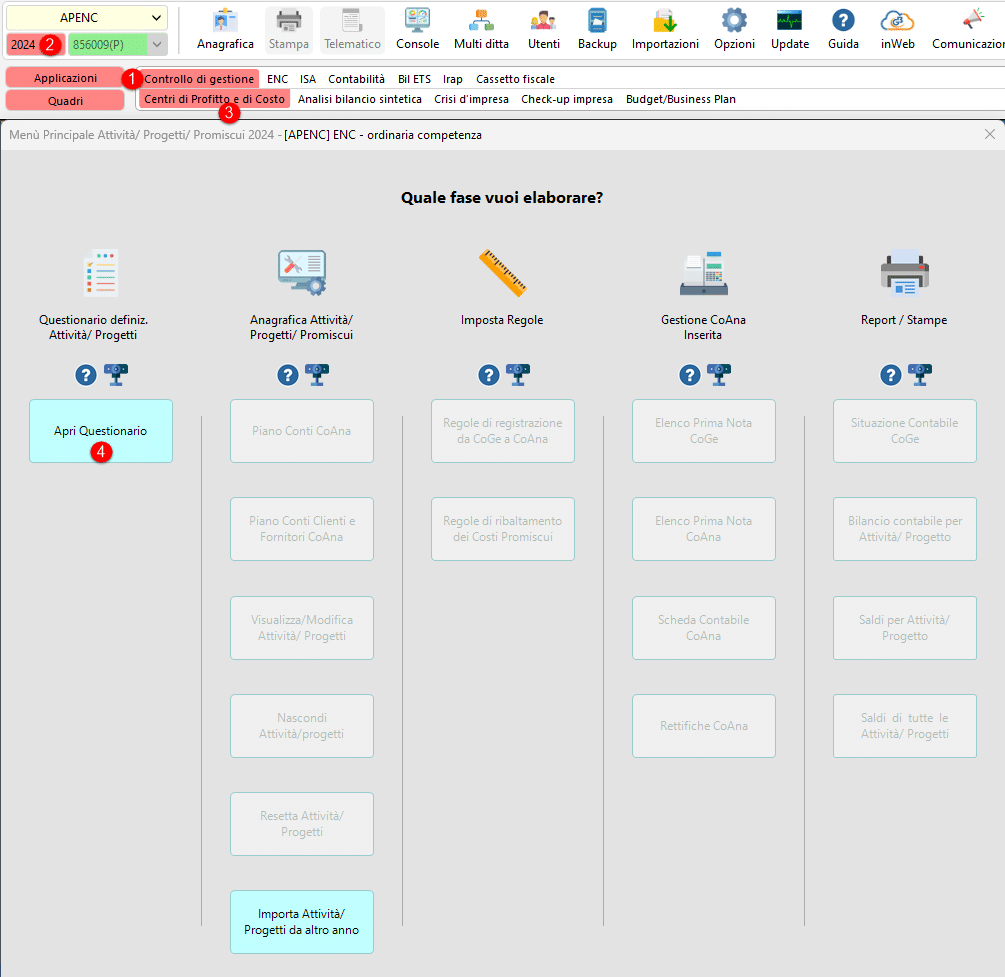Switch to Centri di Profitto e di Costo

[x=214, y=99]
